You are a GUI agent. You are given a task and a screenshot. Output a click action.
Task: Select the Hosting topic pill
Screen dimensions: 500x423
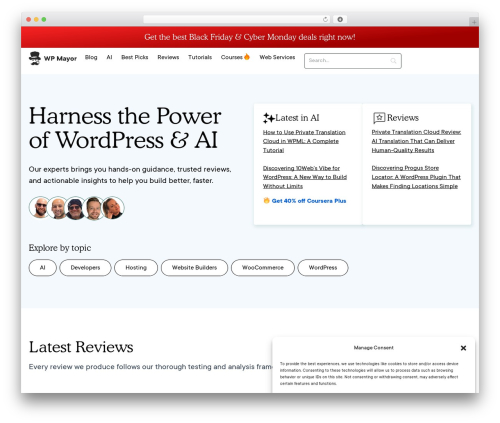tap(136, 268)
